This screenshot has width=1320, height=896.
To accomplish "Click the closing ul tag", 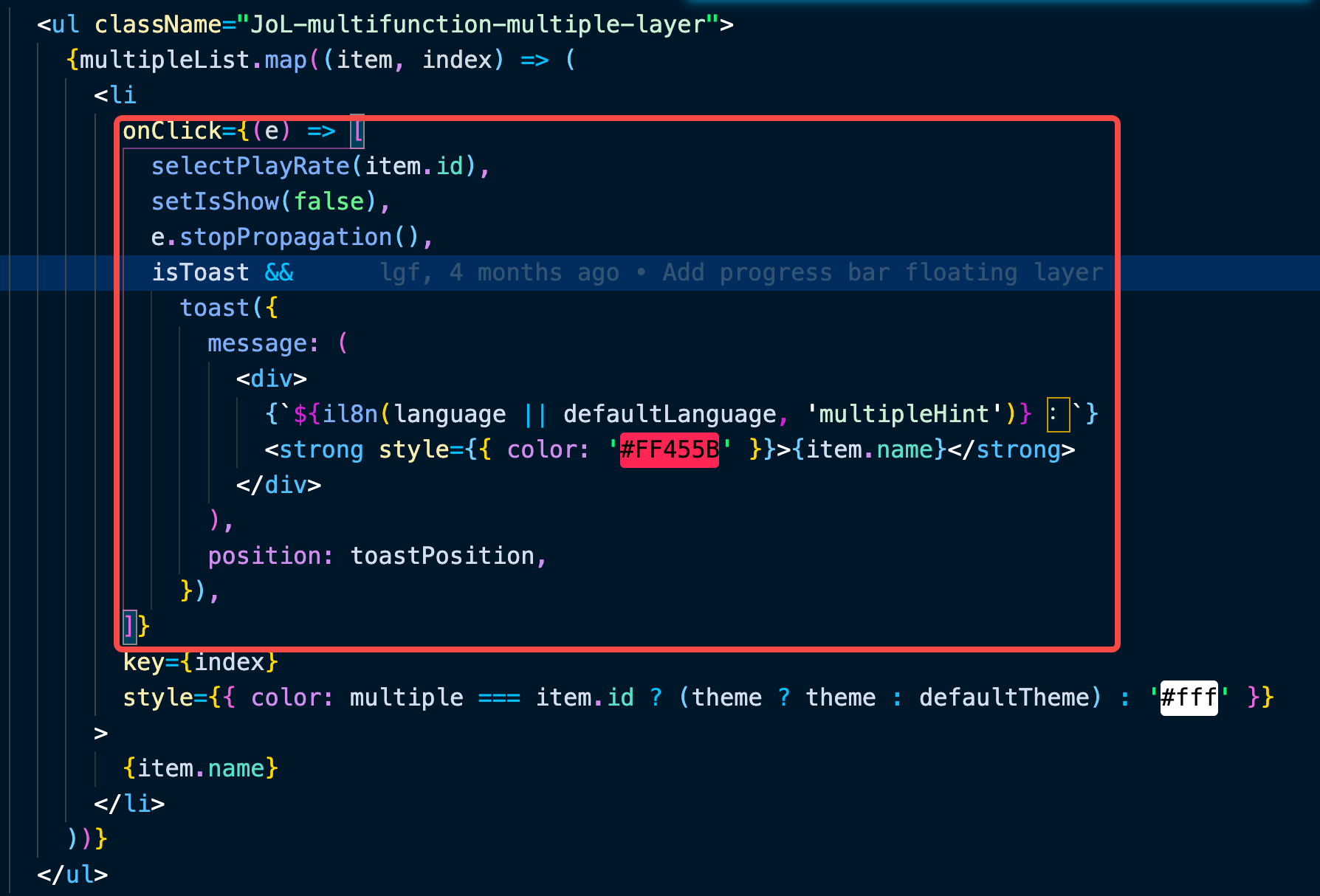I will coord(72,875).
